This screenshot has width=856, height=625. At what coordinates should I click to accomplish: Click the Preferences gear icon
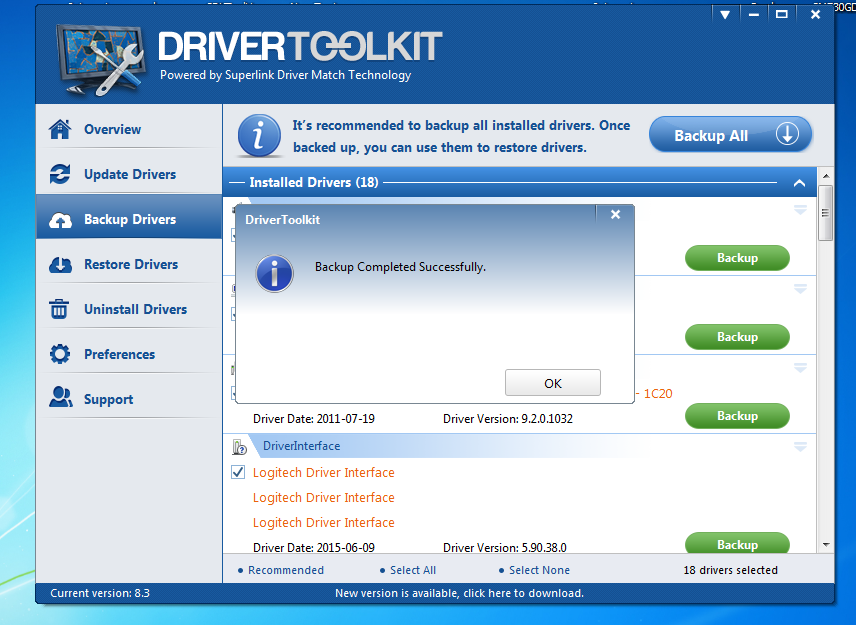pyautogui.click(x=60, y=354)
